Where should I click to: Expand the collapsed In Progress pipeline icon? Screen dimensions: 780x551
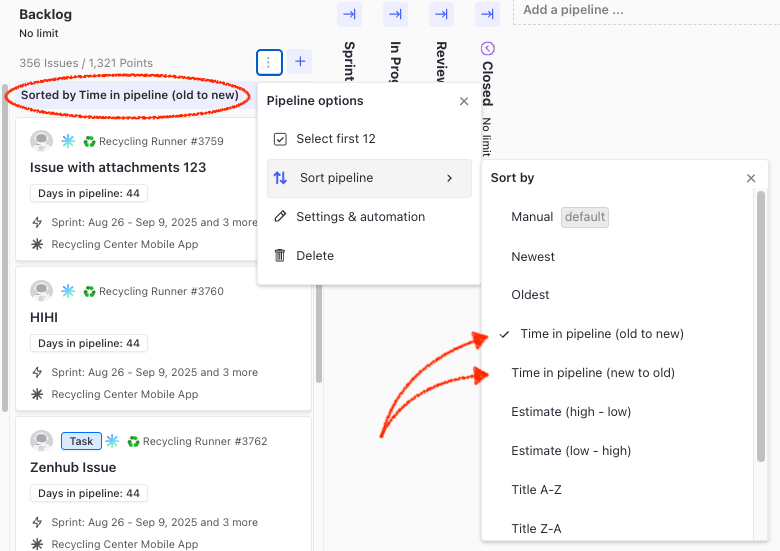395,14
